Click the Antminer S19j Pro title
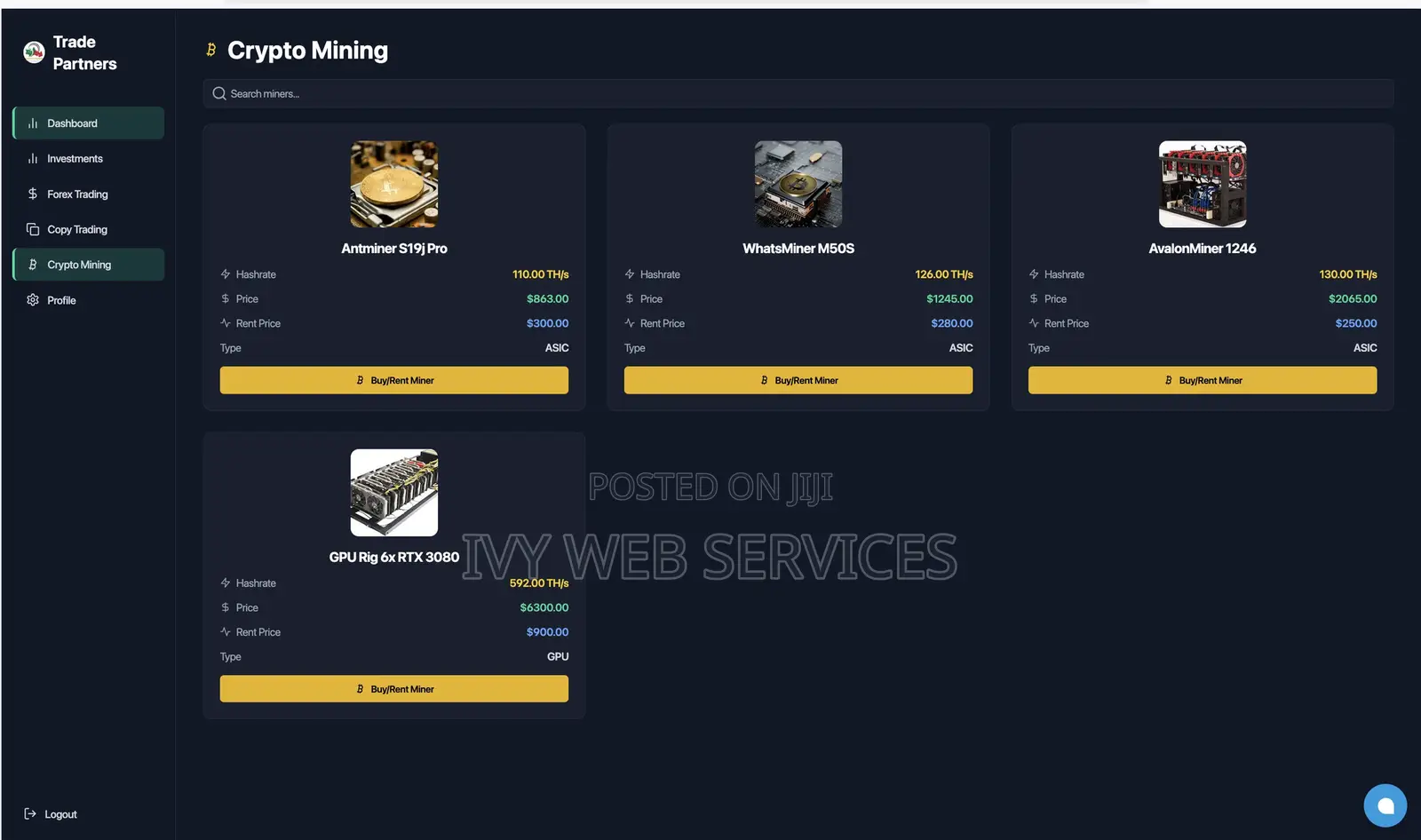 coord(394,249)
